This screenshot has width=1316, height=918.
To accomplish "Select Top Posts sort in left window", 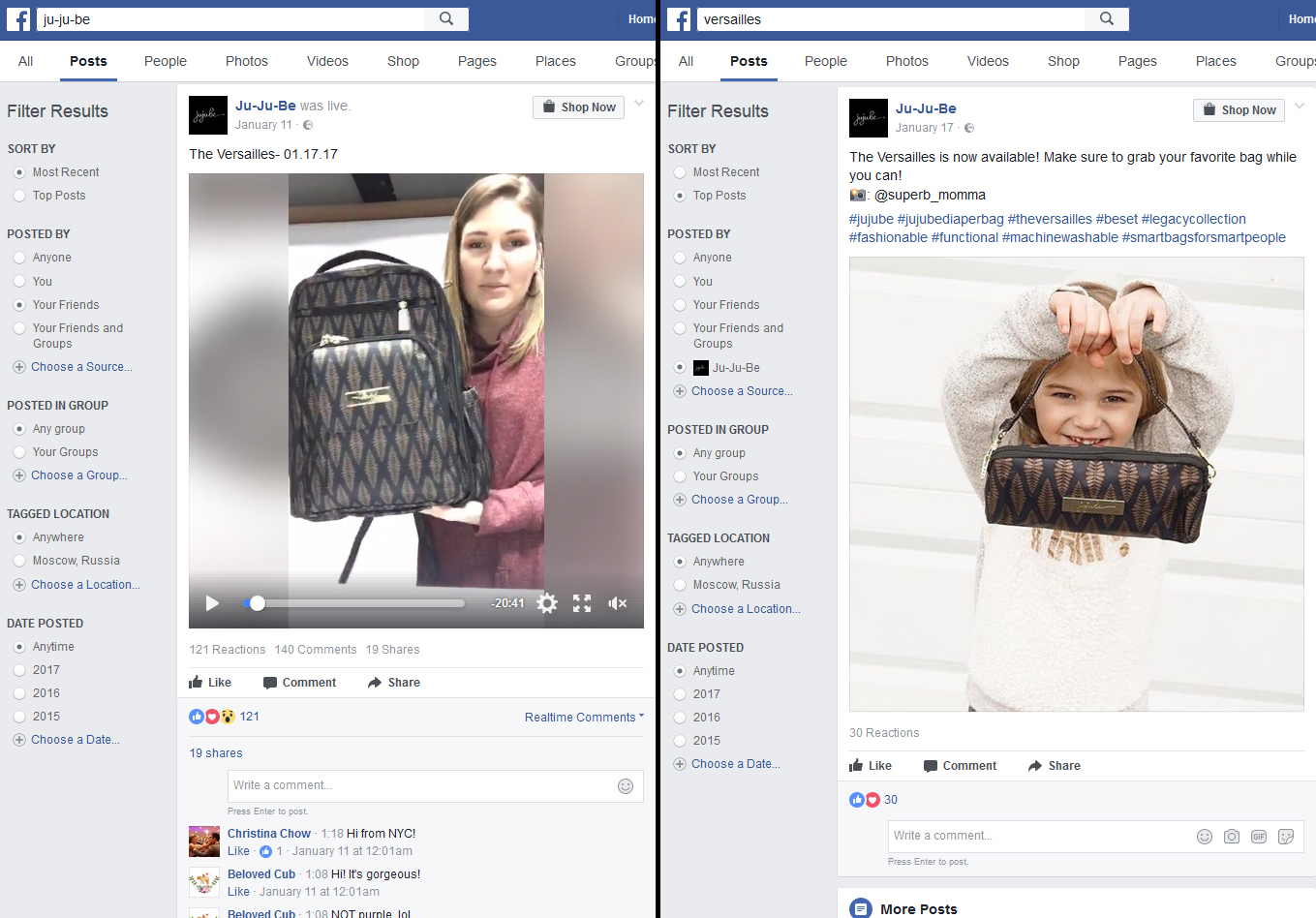I will click(19, 196).
